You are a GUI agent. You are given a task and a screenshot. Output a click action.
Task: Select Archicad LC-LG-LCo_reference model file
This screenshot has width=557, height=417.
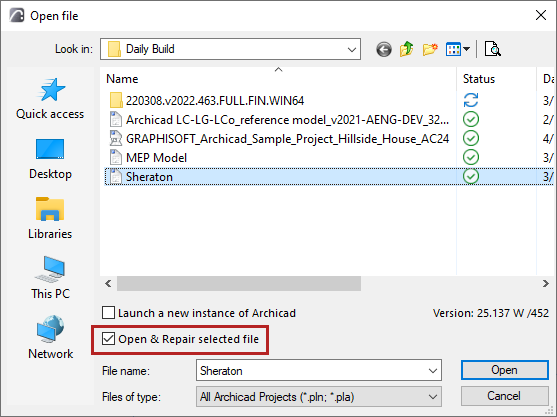pyautogui.click(x=279, y=120)
